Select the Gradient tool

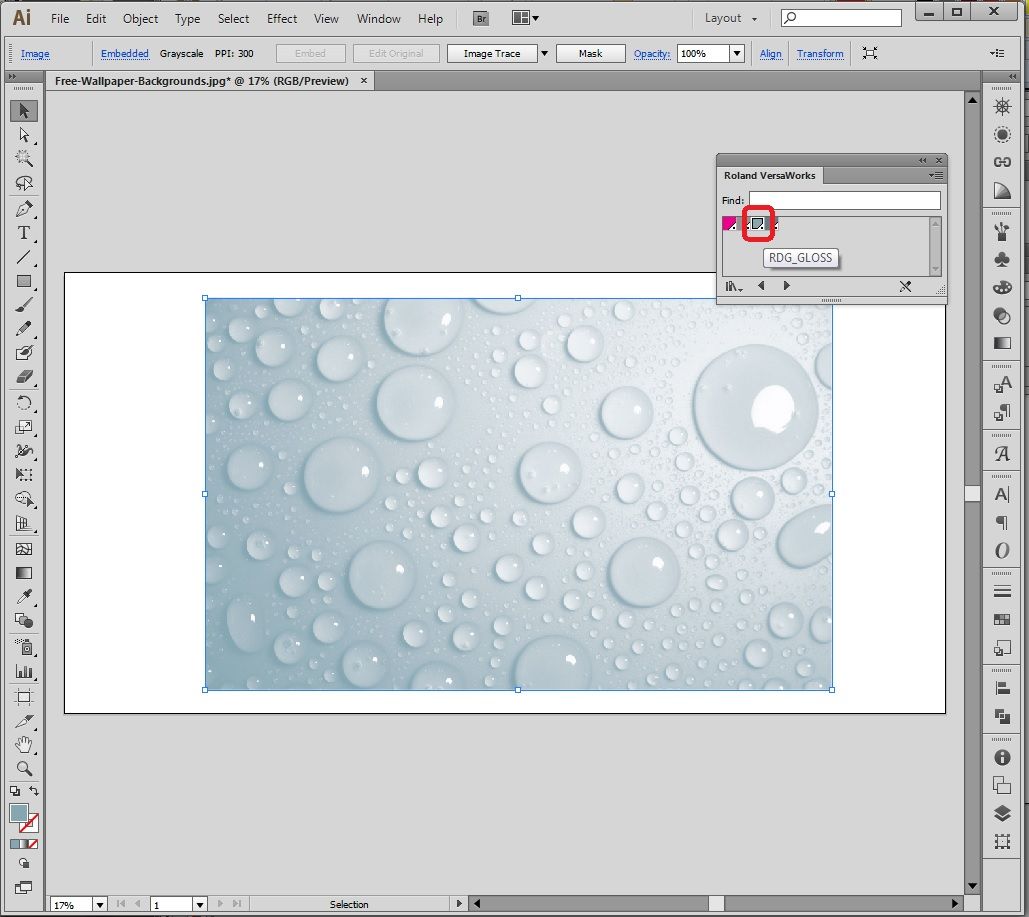tap(24, 572)
